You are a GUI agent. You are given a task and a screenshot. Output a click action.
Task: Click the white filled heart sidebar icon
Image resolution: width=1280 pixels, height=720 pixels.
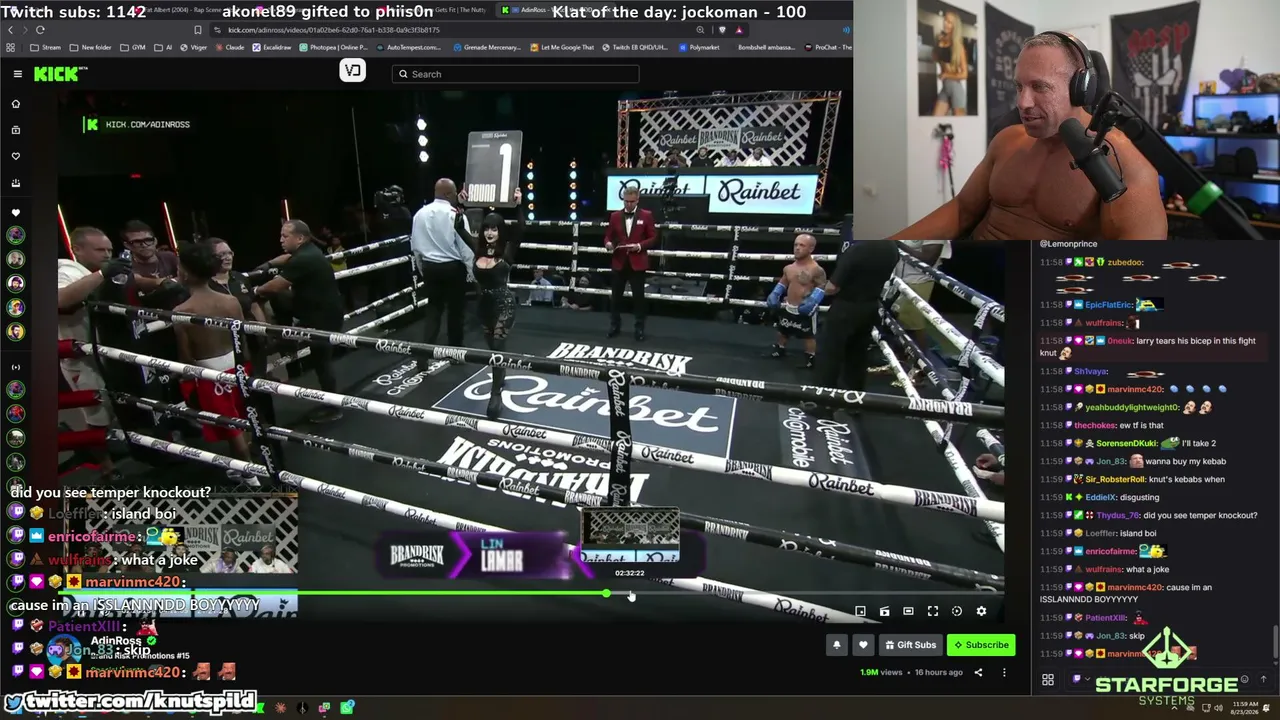[x=16, y=213]
